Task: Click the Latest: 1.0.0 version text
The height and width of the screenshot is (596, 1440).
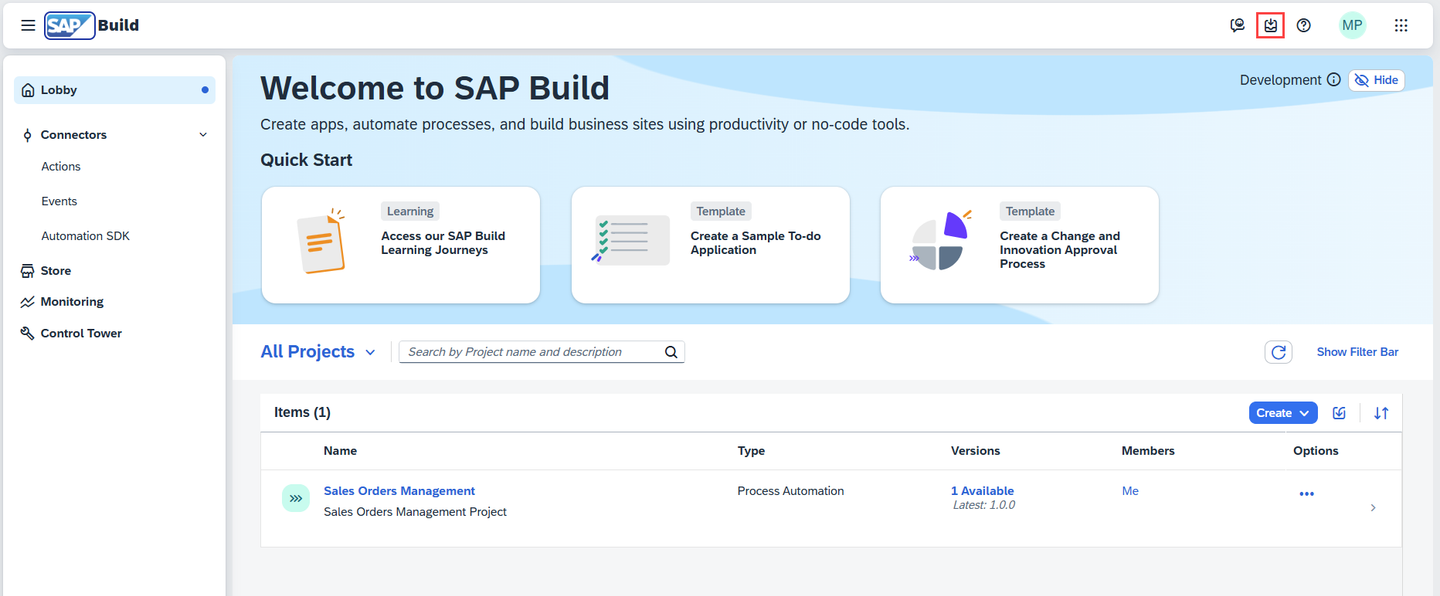Action: coord(984,505)
